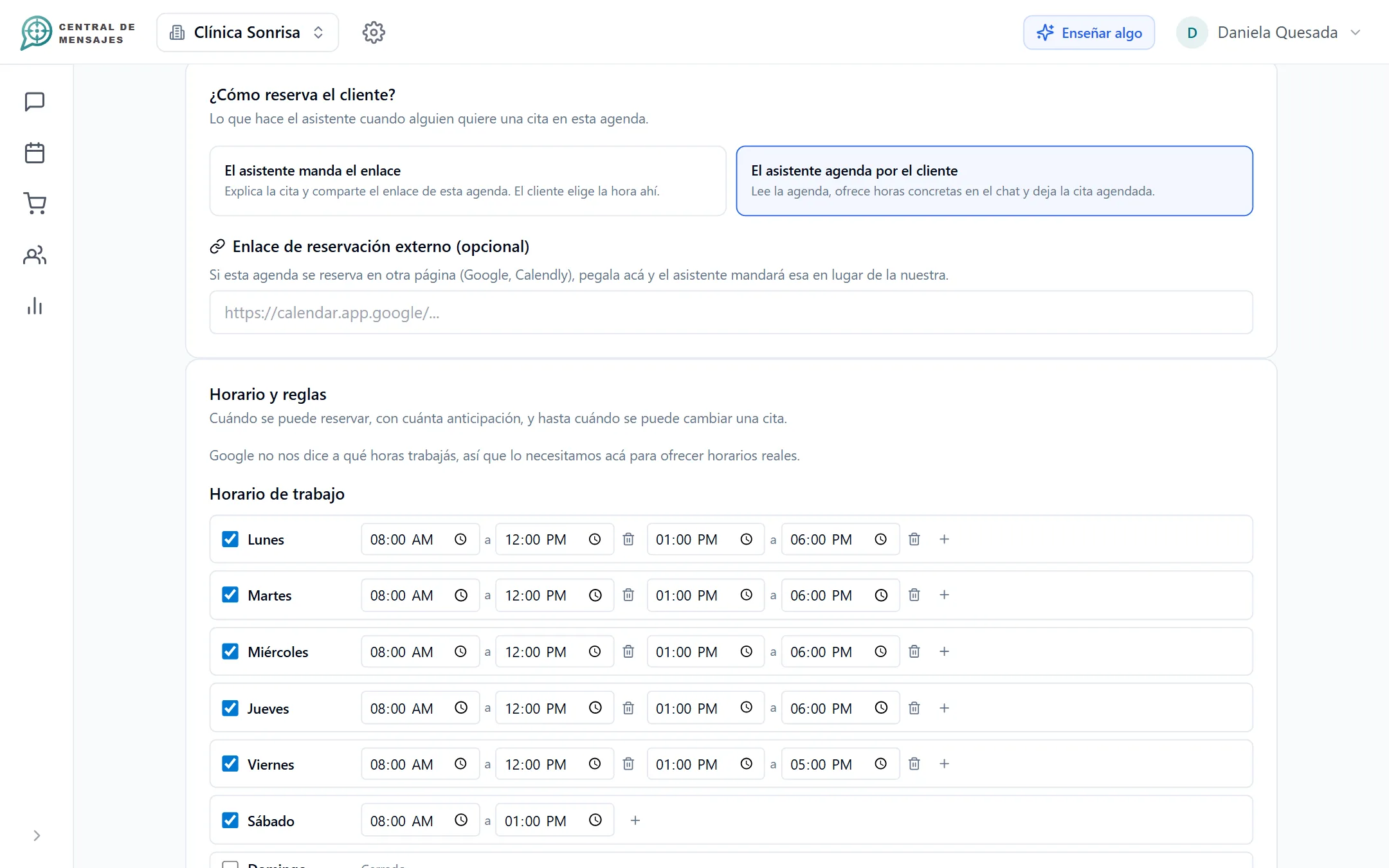1389x868 pixels.
Task: Open the messages chat sidebar icon
Action: click(x=35, y=102)
